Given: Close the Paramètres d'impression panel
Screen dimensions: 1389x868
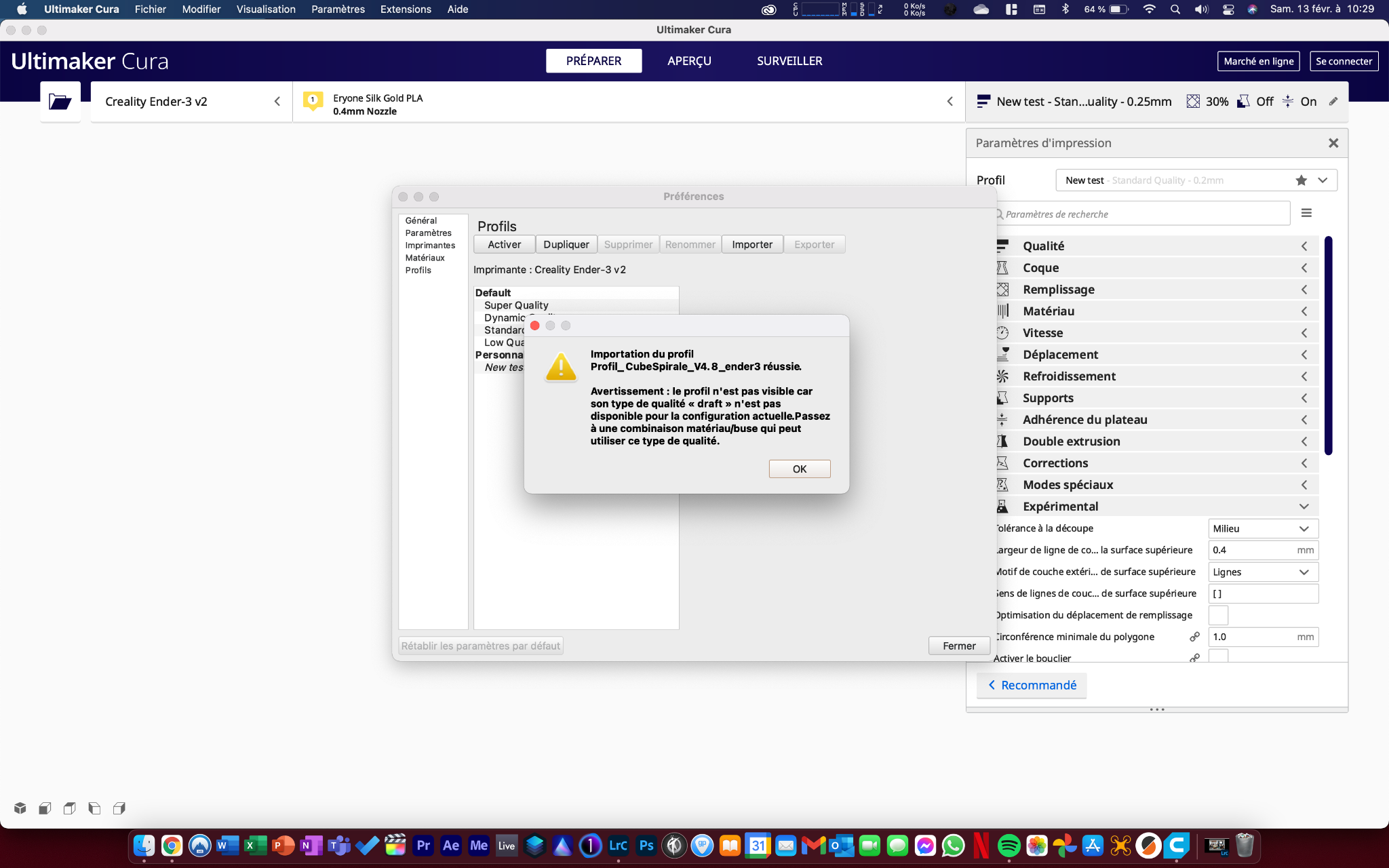Looking at the screenshot, I should 1333,143.
